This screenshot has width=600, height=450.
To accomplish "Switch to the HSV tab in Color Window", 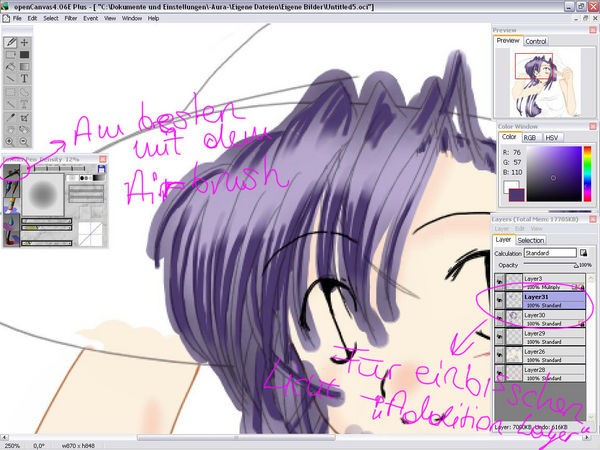I will pos(553,136).
